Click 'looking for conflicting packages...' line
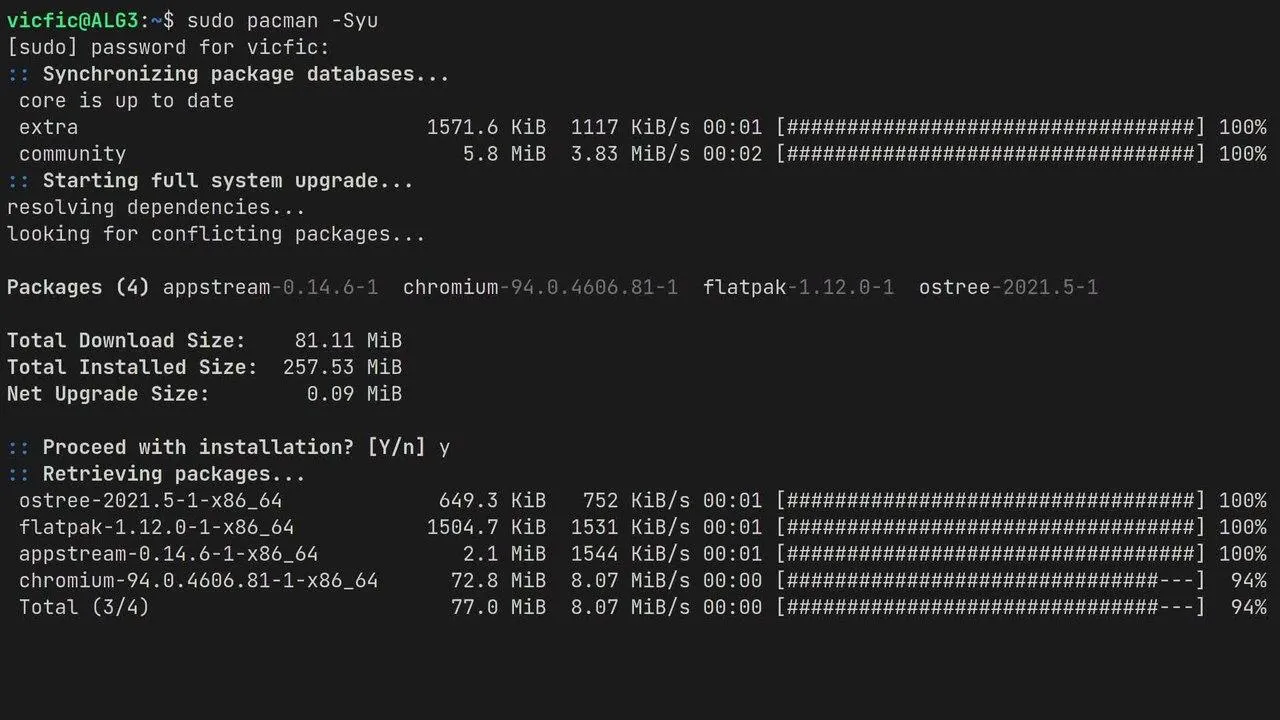Screen dimensions: 1280x720 click(216, 234)
